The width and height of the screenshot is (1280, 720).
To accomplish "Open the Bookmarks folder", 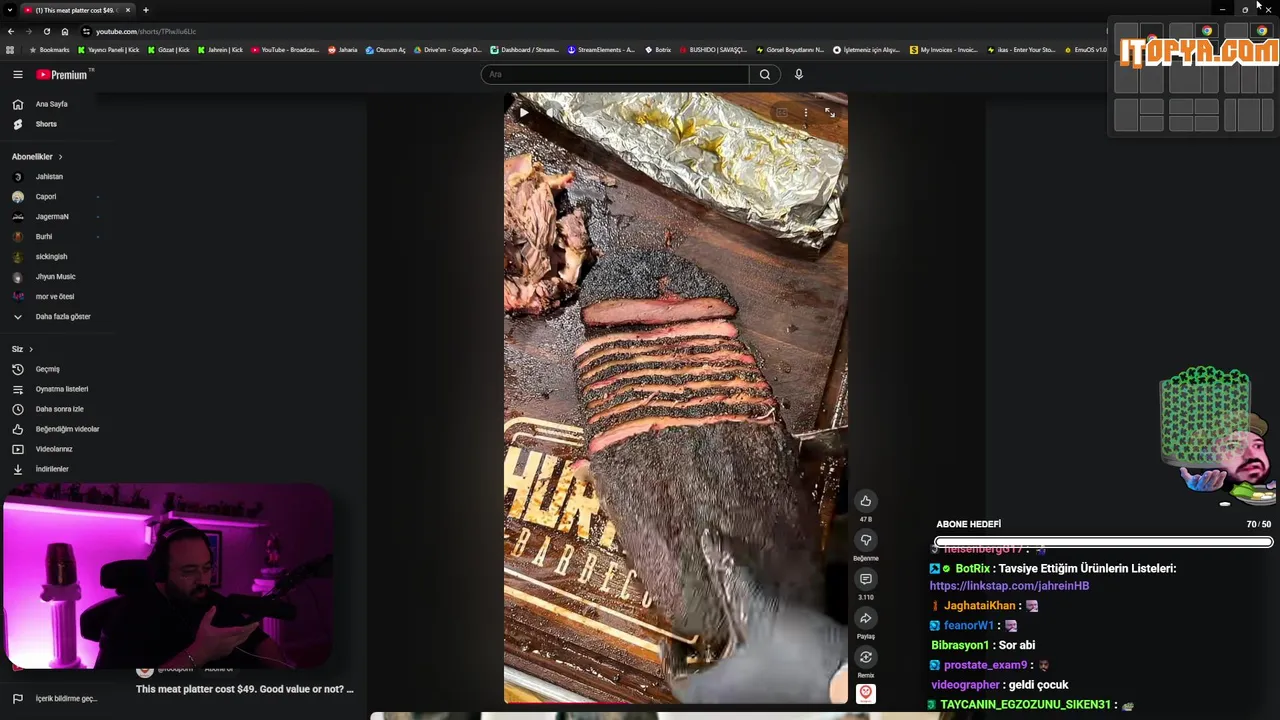I will tap(49, 50).
